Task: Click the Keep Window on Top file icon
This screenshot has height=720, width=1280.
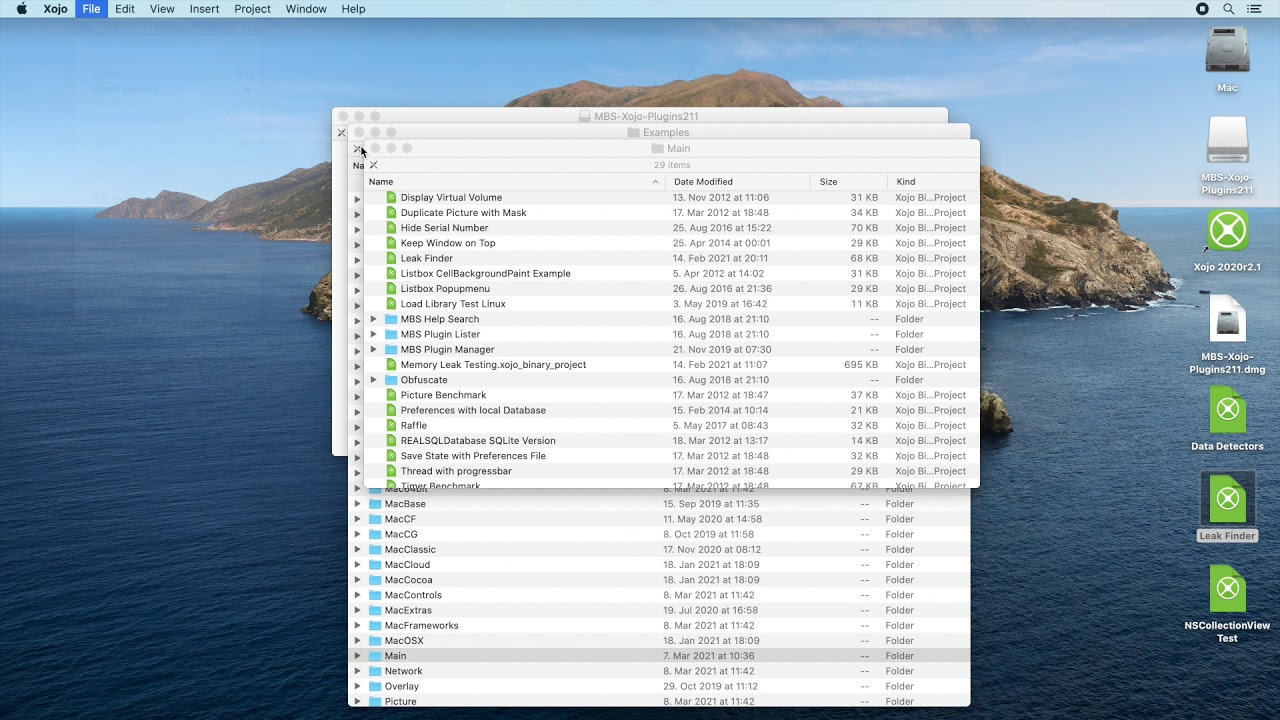Action: (x=392, y=243)
